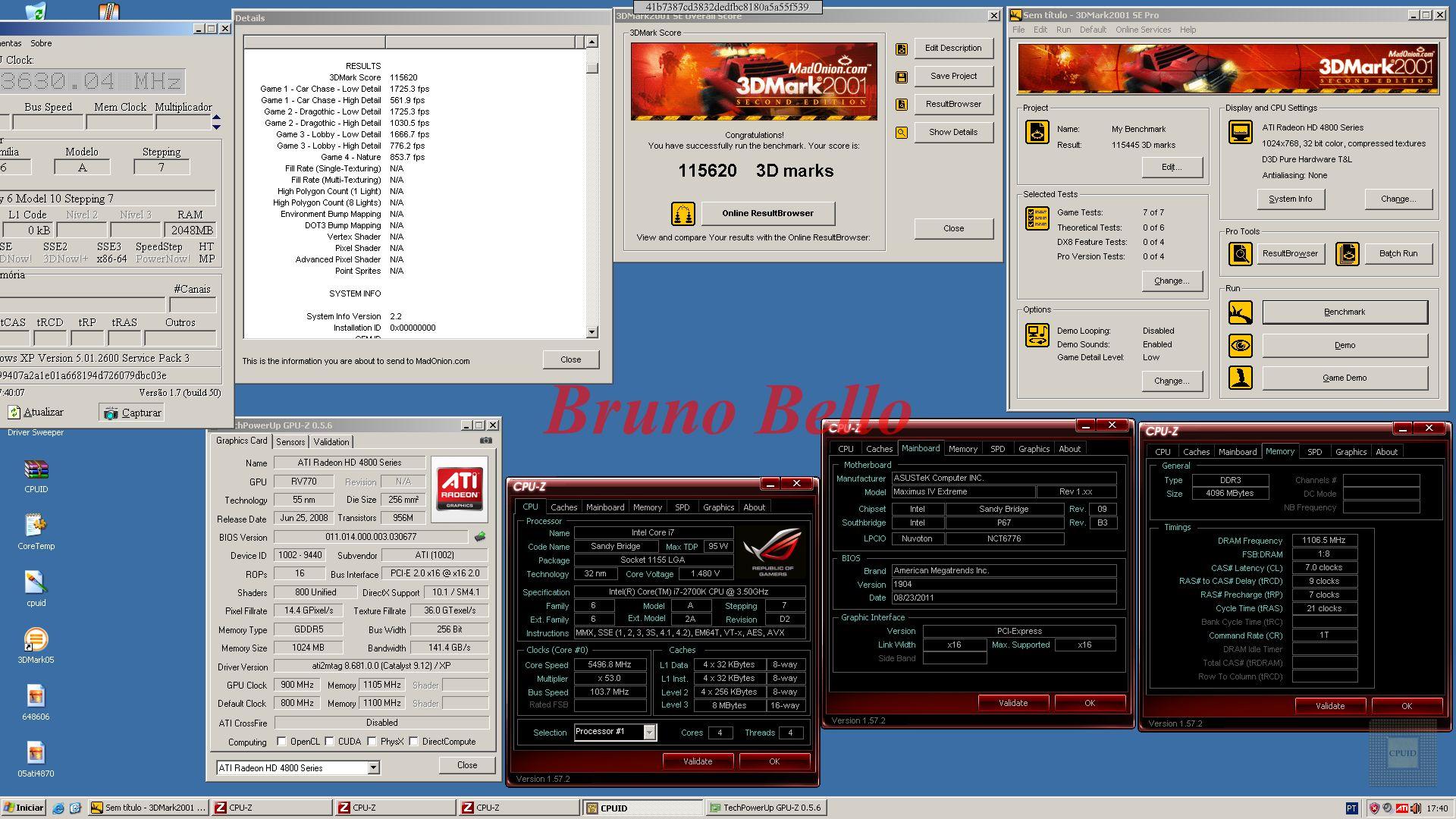This screenshot has width=1456, height=819.
Task: Click Details scrollbar down arrow
Action: coord(592,332)
